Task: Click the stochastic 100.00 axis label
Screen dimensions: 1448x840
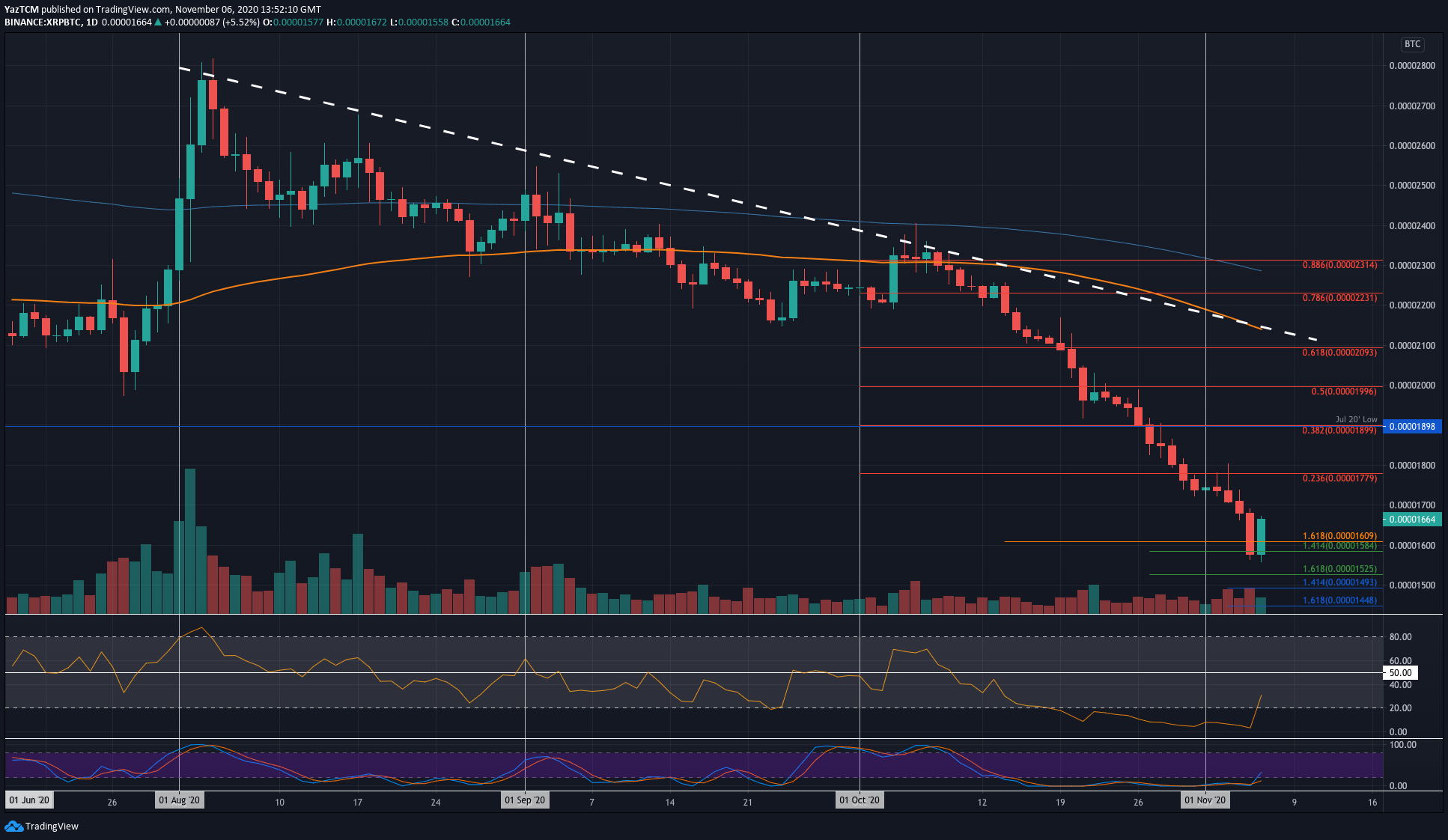Action: [x=1402, y=745]
